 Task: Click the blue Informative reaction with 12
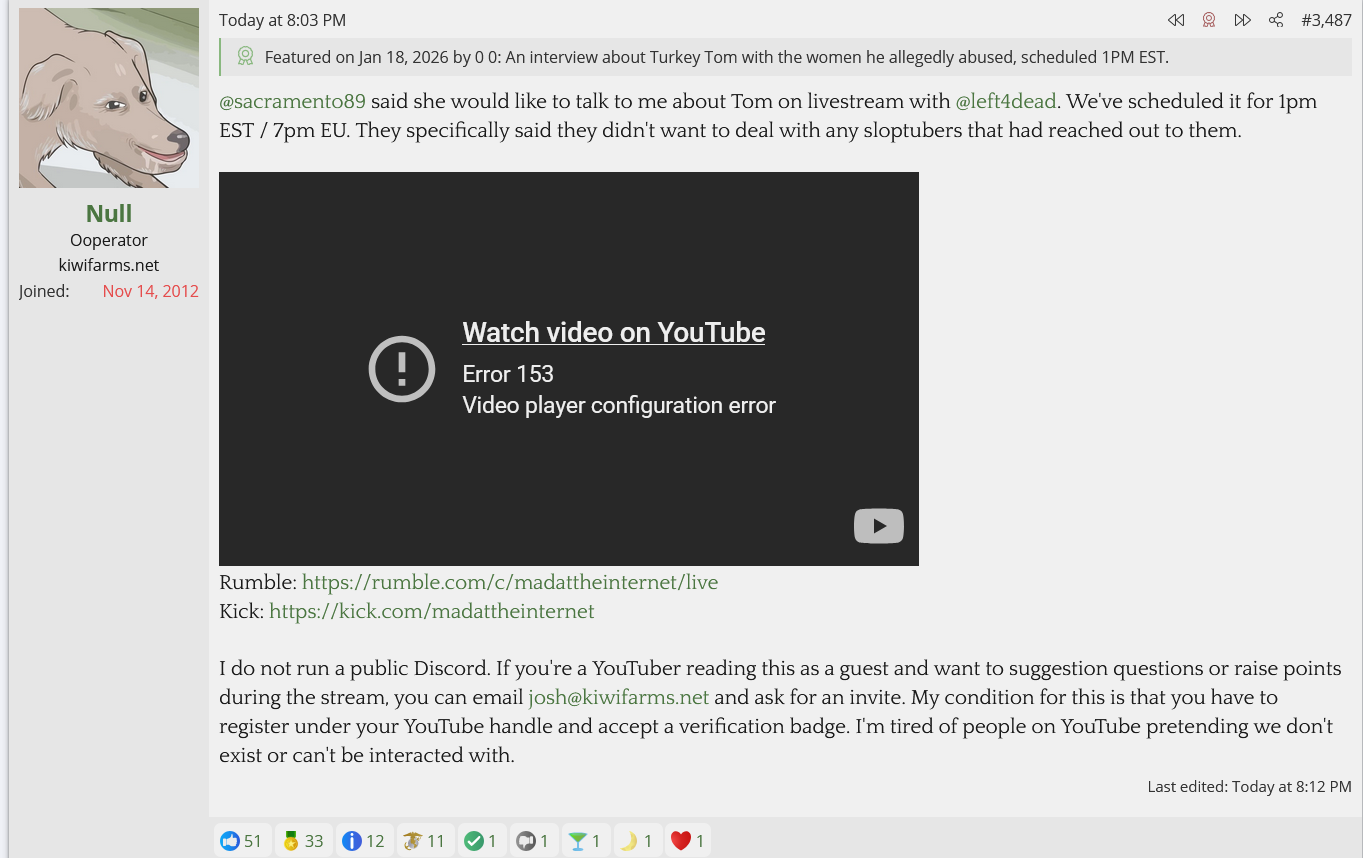[364, 841]
